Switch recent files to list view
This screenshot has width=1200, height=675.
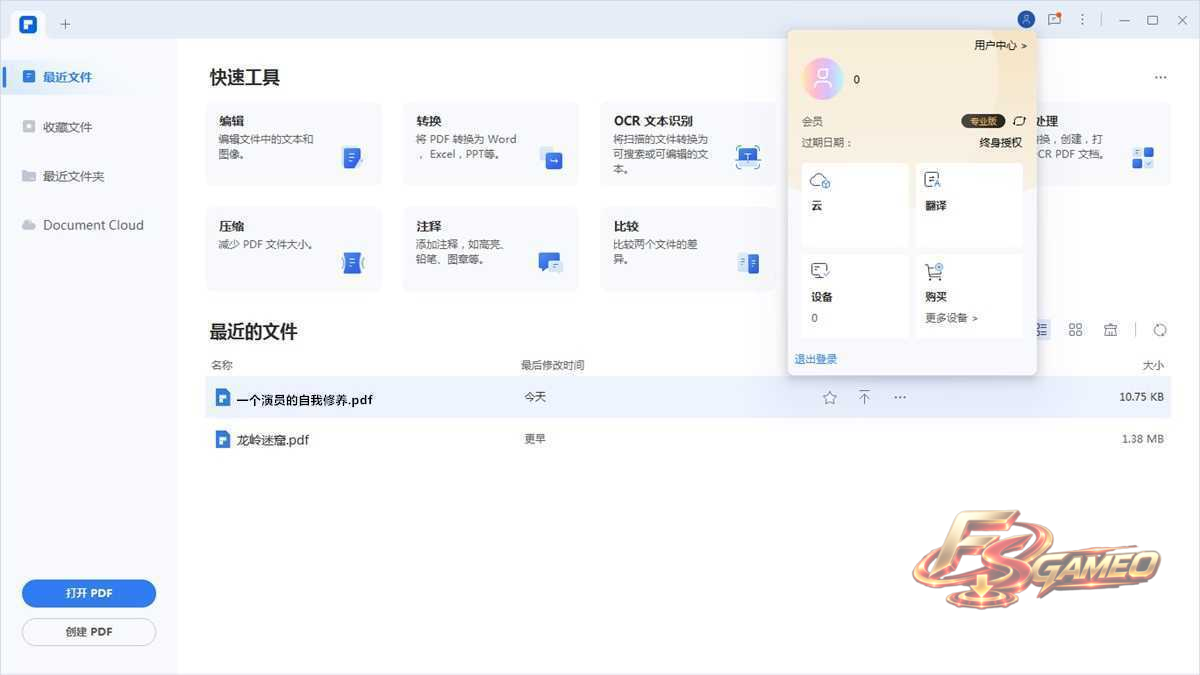[x=1043, y=329]
